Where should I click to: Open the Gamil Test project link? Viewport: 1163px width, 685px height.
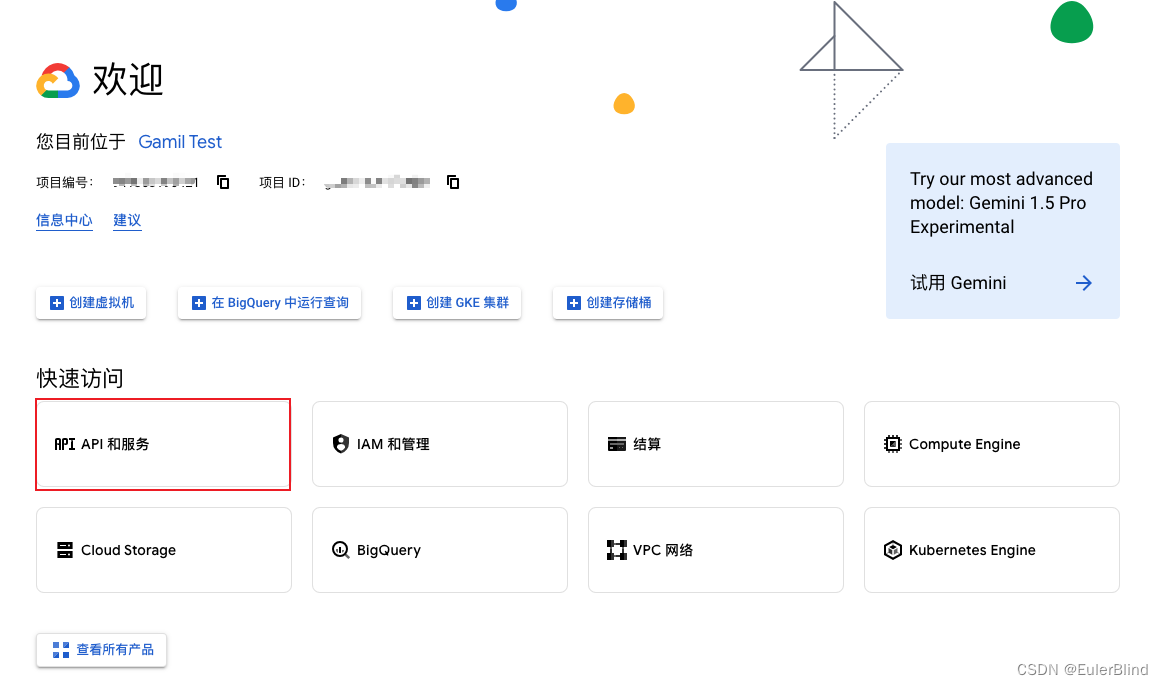coord(180,142)
